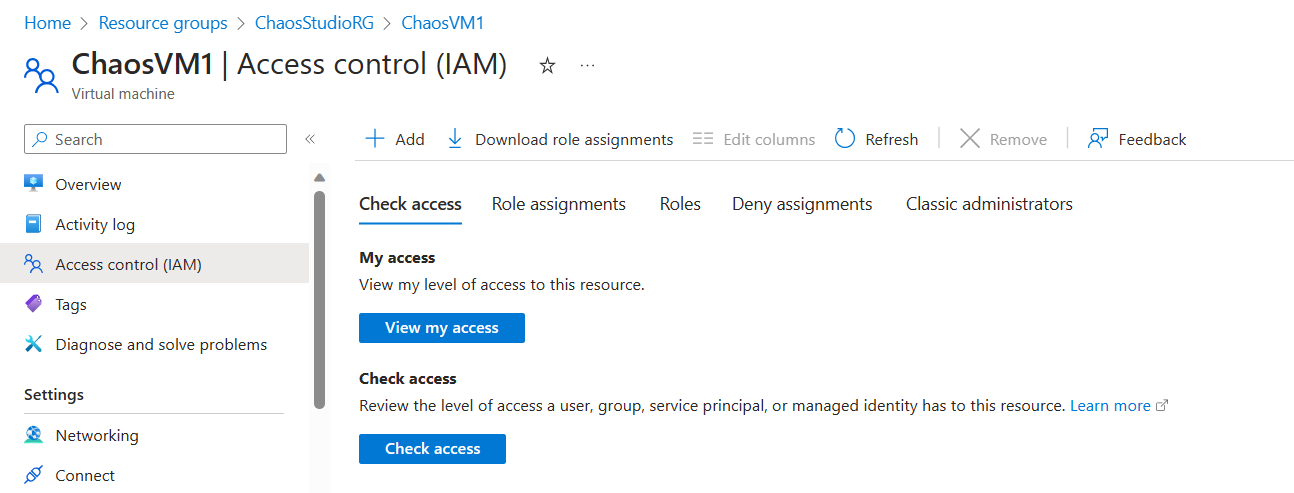Open the Activity log menu item
The width and height of the screenshot is (1294, 493).
pos(94,224)
